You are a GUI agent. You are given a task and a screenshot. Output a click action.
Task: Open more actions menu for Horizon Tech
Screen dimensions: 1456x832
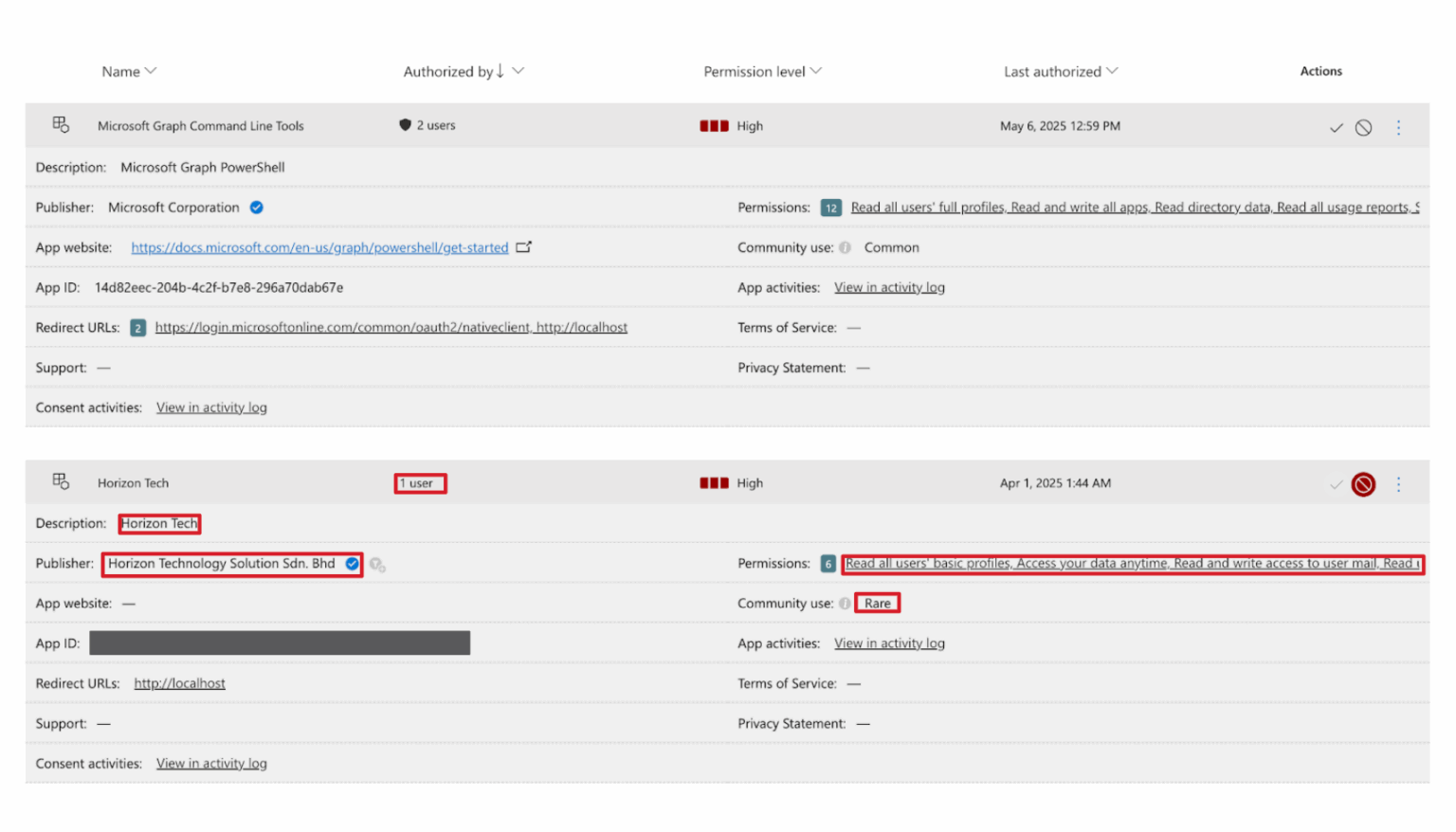click(1398, 483)
